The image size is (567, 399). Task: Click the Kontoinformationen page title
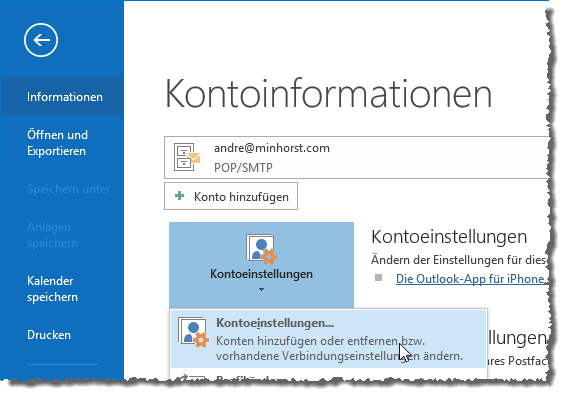coord(328,94)
